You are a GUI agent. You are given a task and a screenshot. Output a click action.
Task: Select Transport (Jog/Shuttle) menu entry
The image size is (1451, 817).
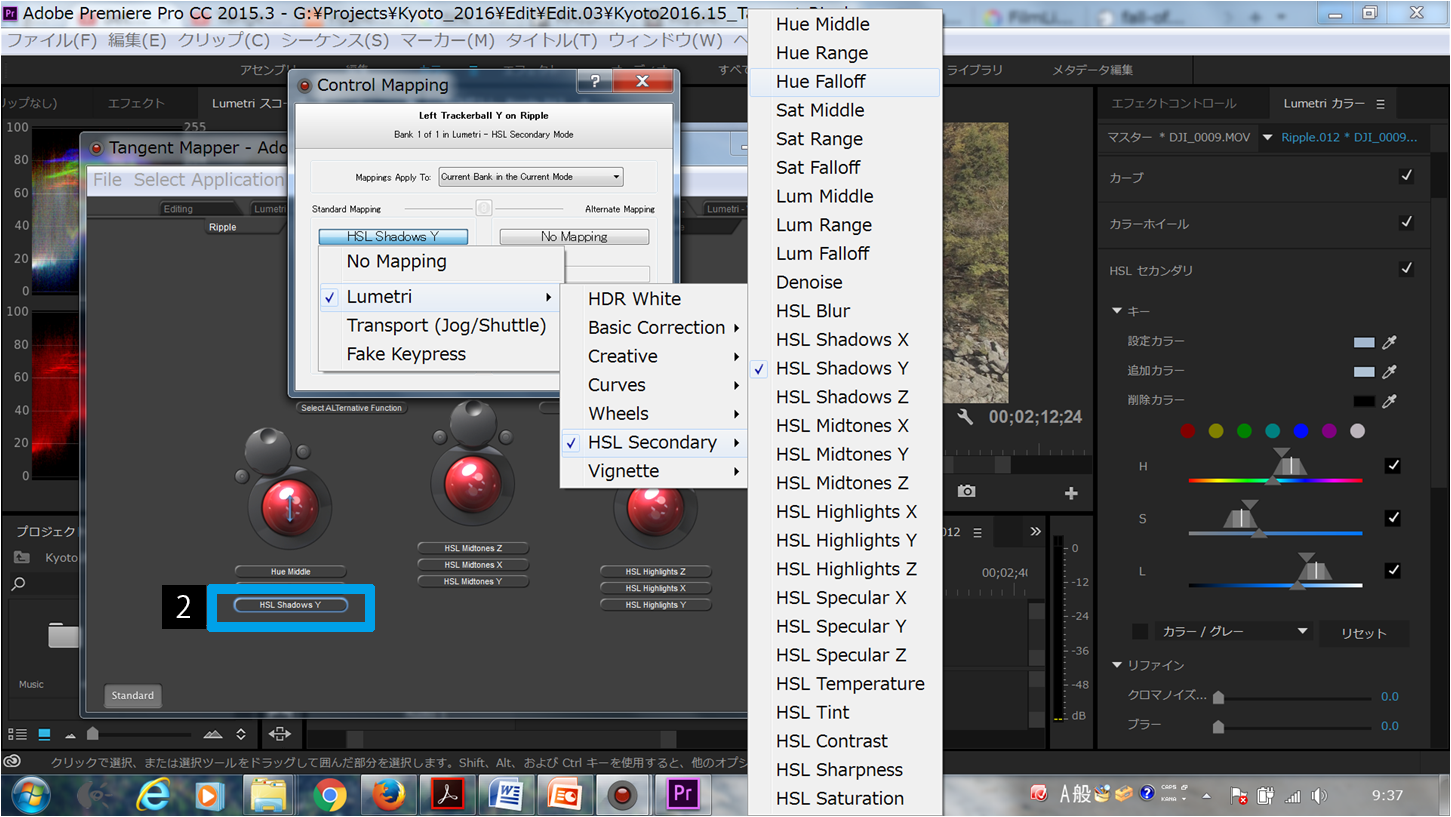(x=441, y=326)
